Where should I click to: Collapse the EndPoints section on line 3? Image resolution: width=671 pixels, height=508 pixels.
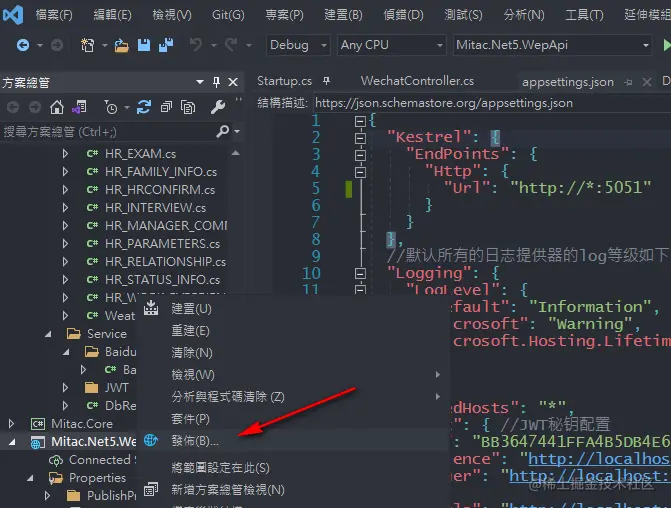[360, 155]
